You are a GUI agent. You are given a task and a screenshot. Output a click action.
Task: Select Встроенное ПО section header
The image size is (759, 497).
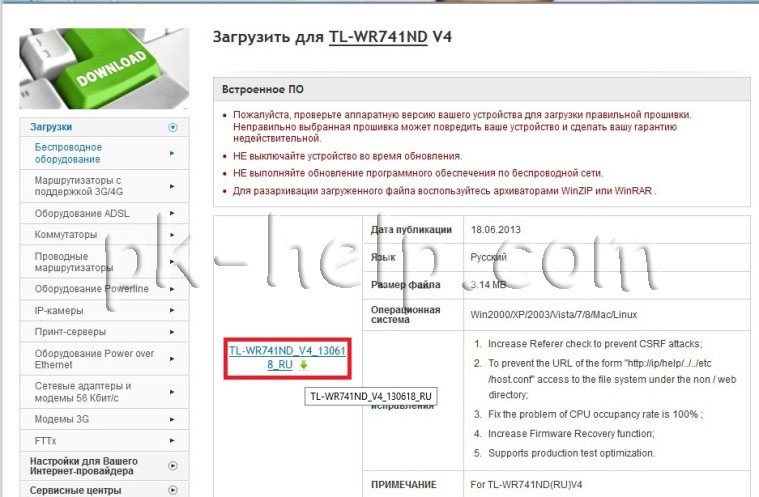482,90
